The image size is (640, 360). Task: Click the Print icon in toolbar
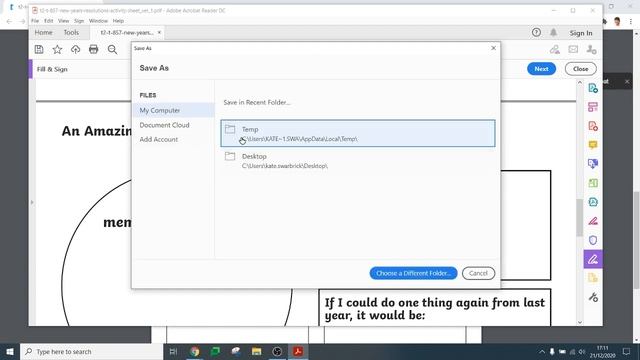(93, 49)
